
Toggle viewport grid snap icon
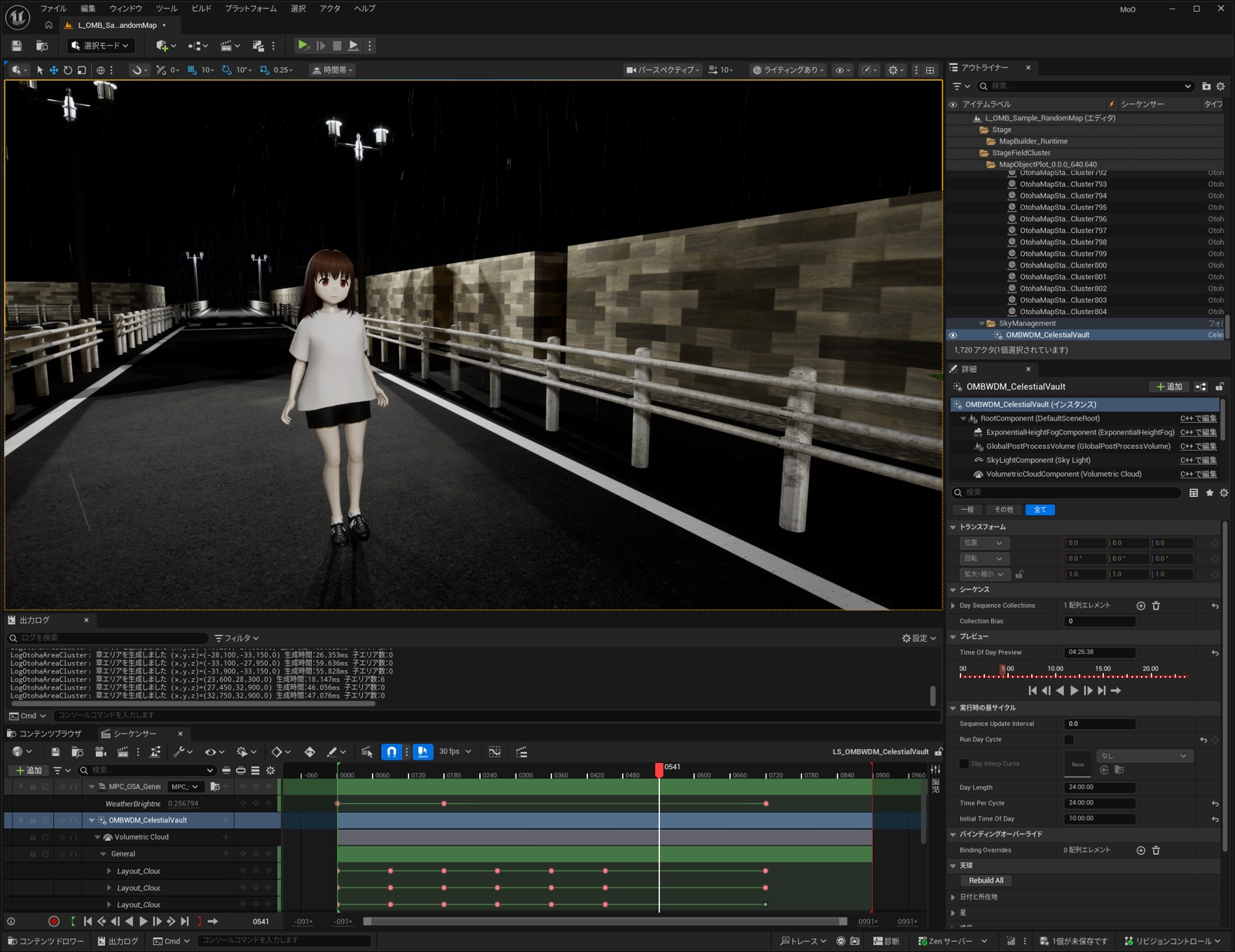192,70
